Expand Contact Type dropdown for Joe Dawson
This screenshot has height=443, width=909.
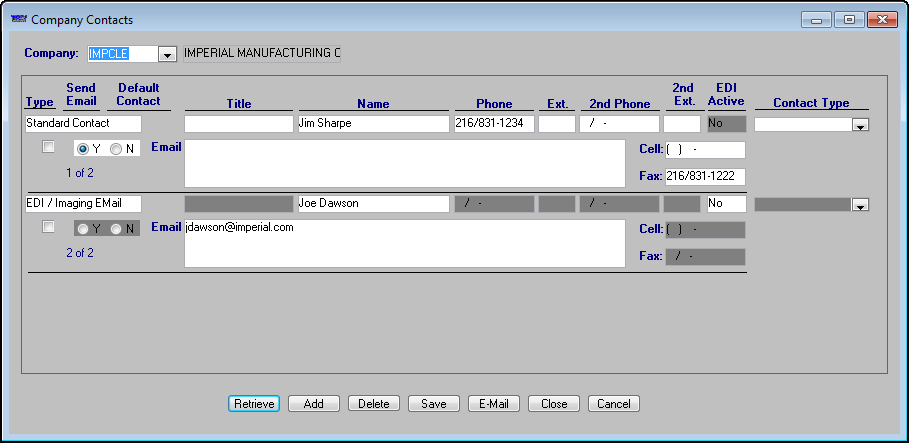tap(859, 205)
